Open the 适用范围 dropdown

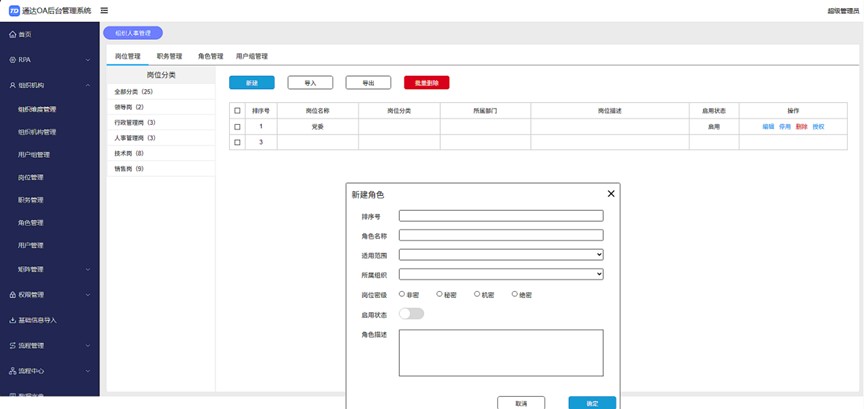(500, 255)
